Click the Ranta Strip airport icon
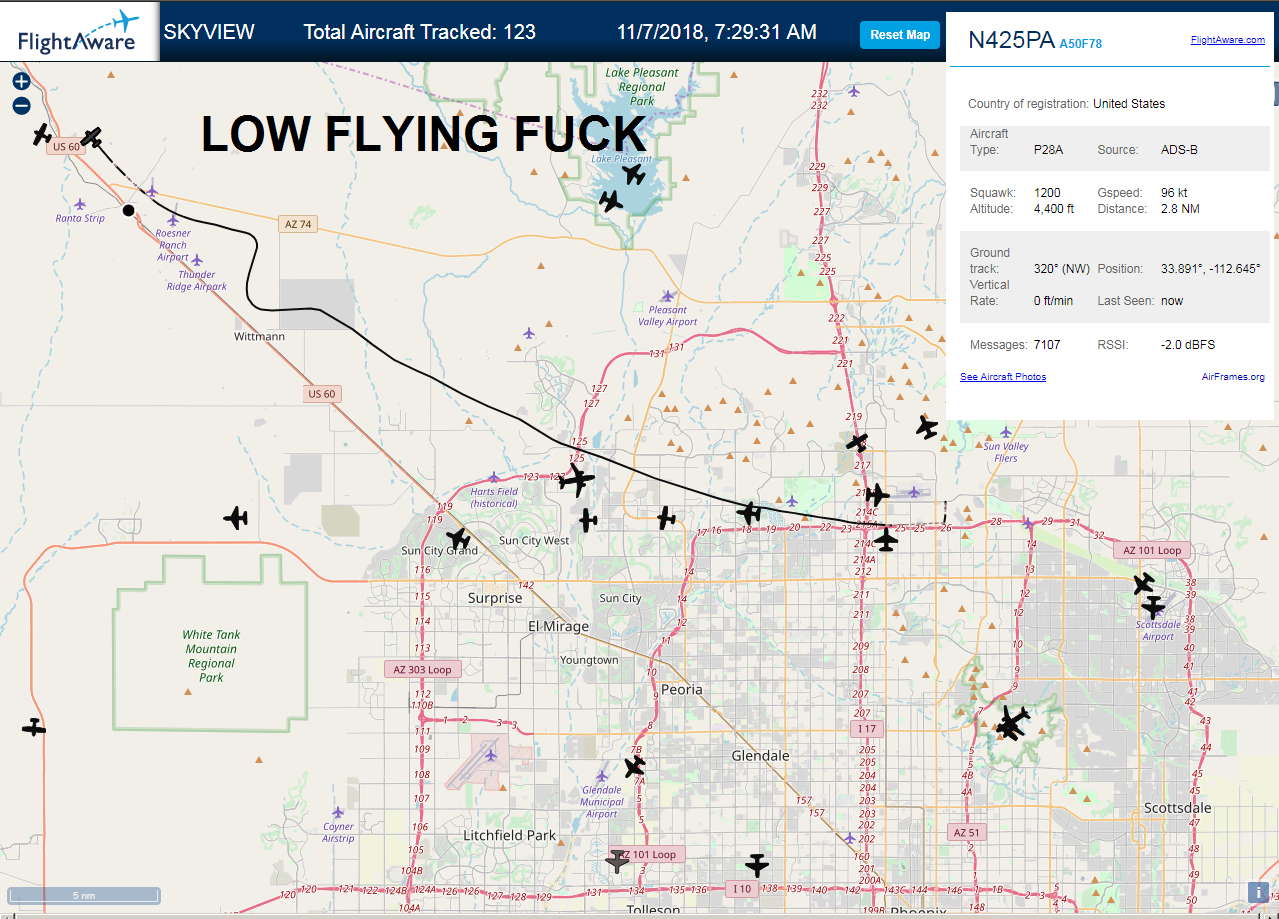This screenshot has height=919, width=1279. (80, 204)
